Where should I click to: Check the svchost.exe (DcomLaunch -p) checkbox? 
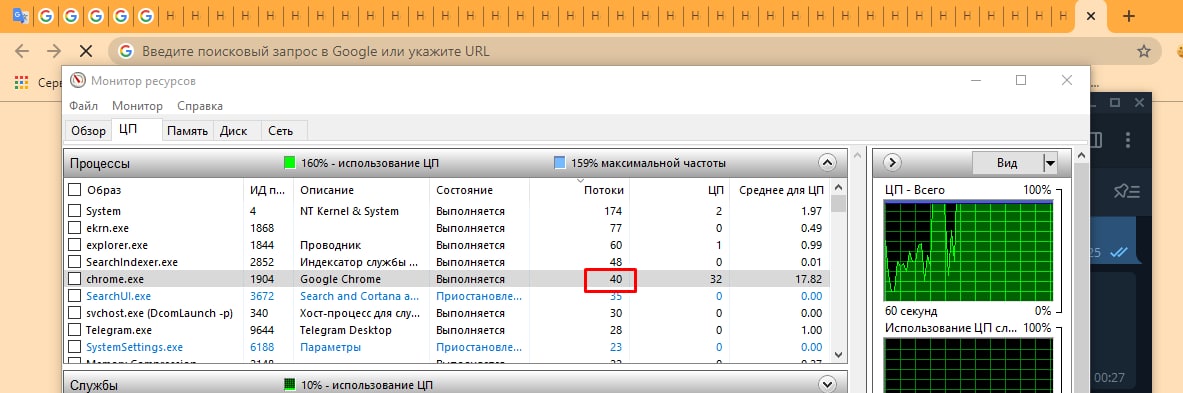pyautogui.click(x=75, y=313)
